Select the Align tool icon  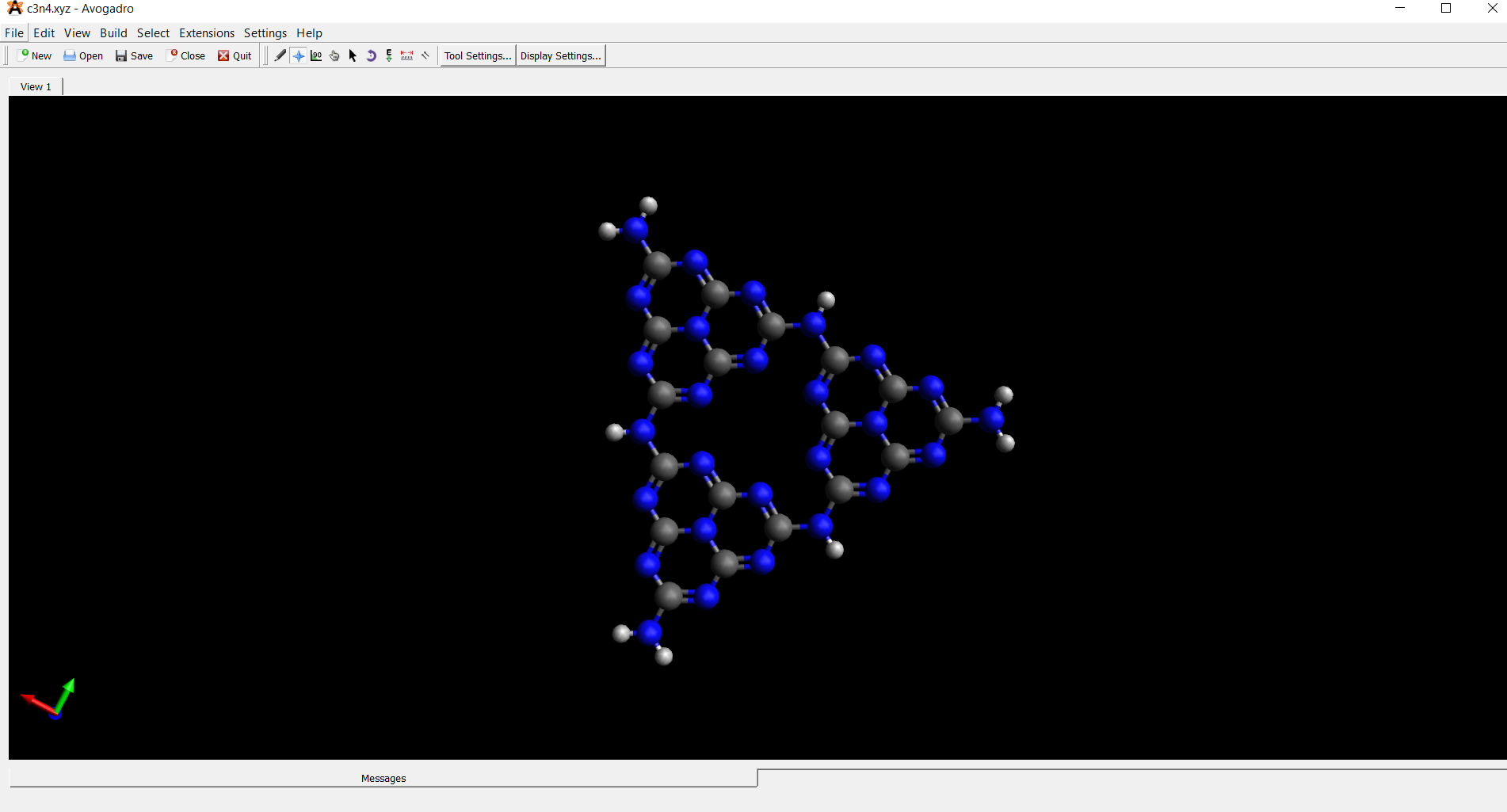click(425, 55)
